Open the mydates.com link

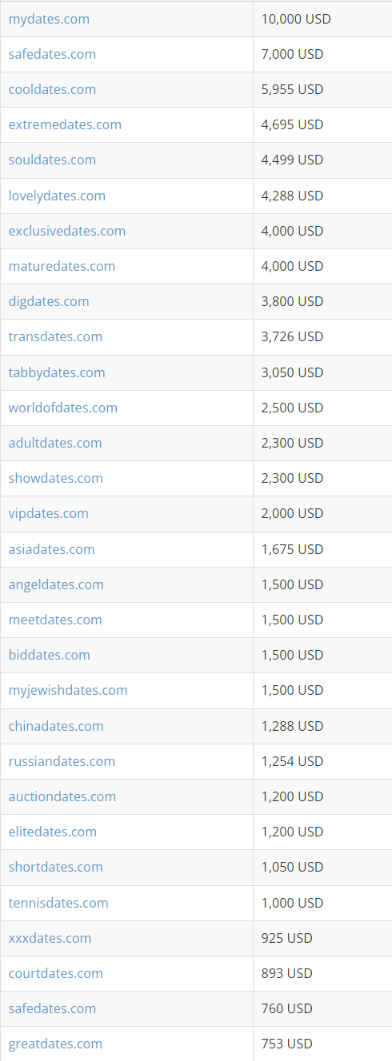pyautogui.click(x=49, y=19)
